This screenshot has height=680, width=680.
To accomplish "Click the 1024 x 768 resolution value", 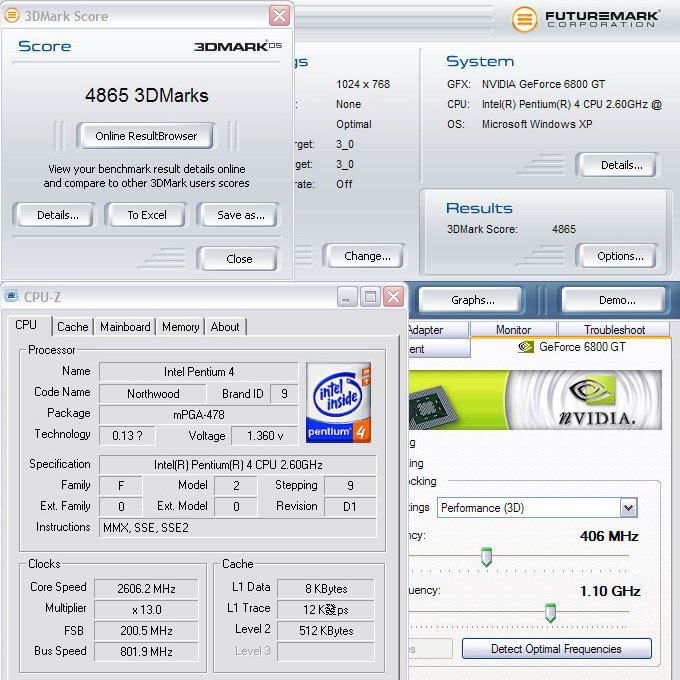I will [363, 84].
